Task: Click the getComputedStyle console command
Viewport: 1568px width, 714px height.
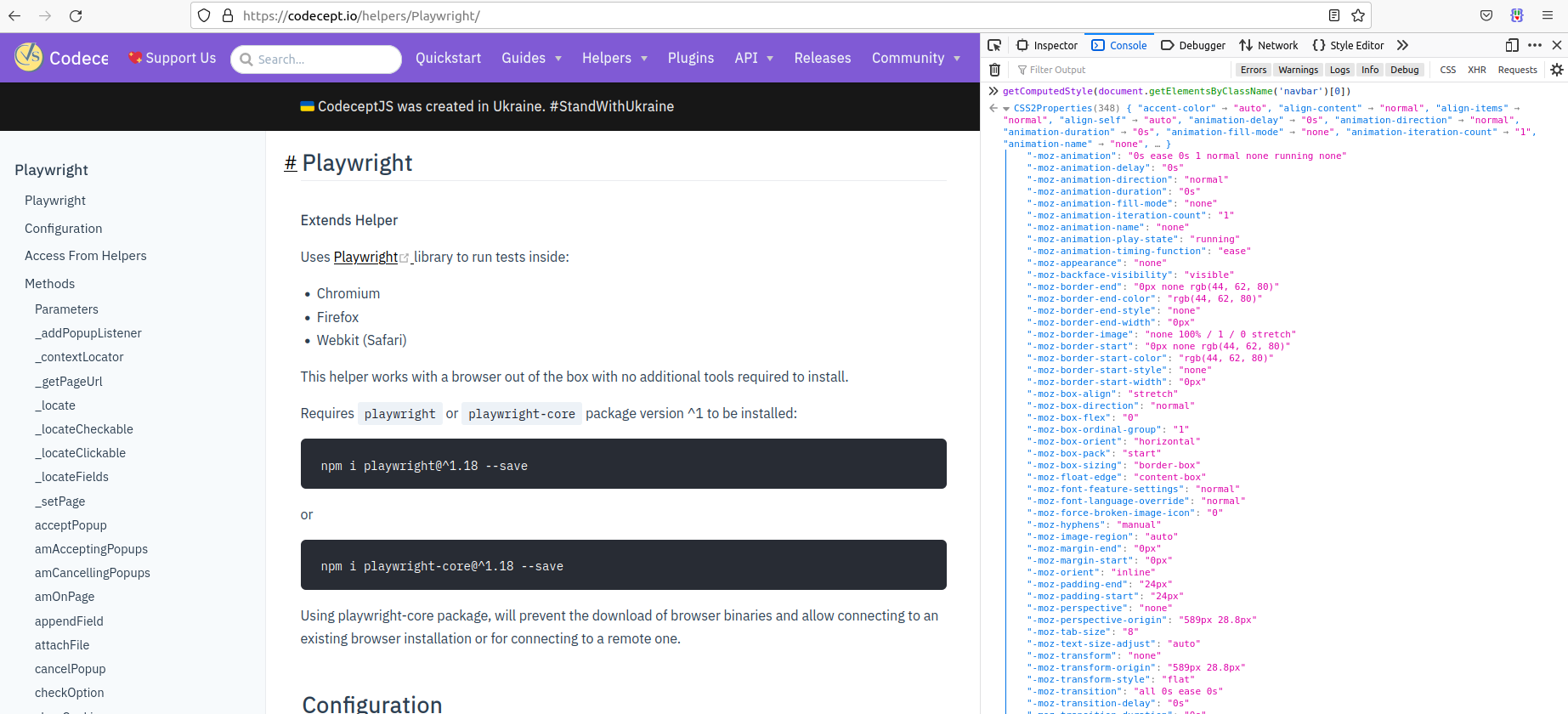Action: tap(1177, 91)
